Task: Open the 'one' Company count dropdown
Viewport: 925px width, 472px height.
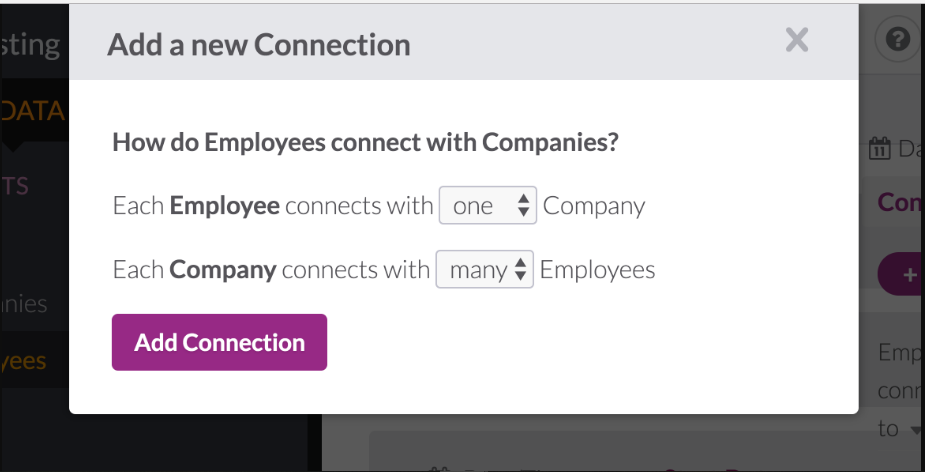Action: pos(488,206)
